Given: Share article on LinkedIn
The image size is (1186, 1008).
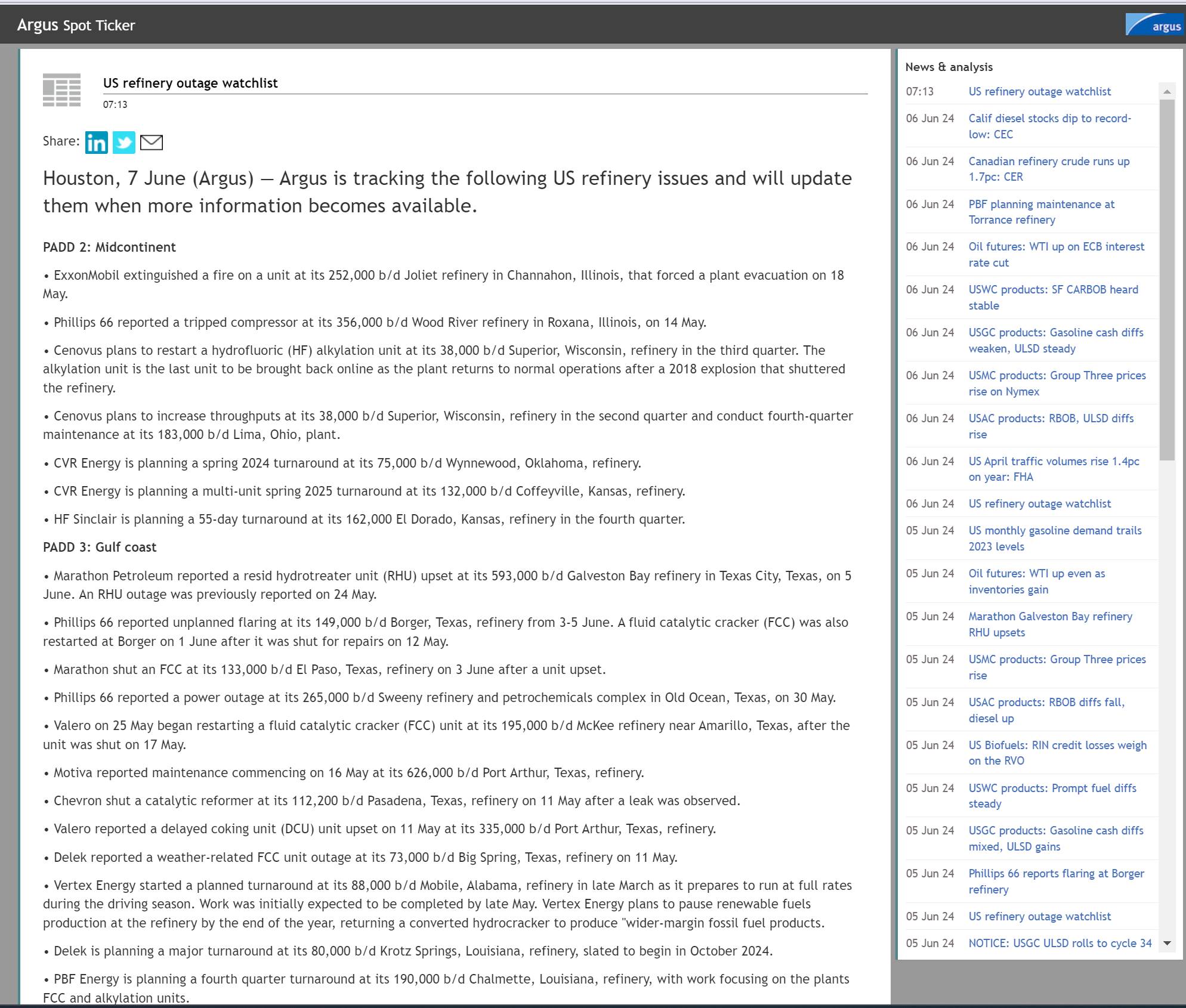Looking at the screenshot, I should pos(96,143).
